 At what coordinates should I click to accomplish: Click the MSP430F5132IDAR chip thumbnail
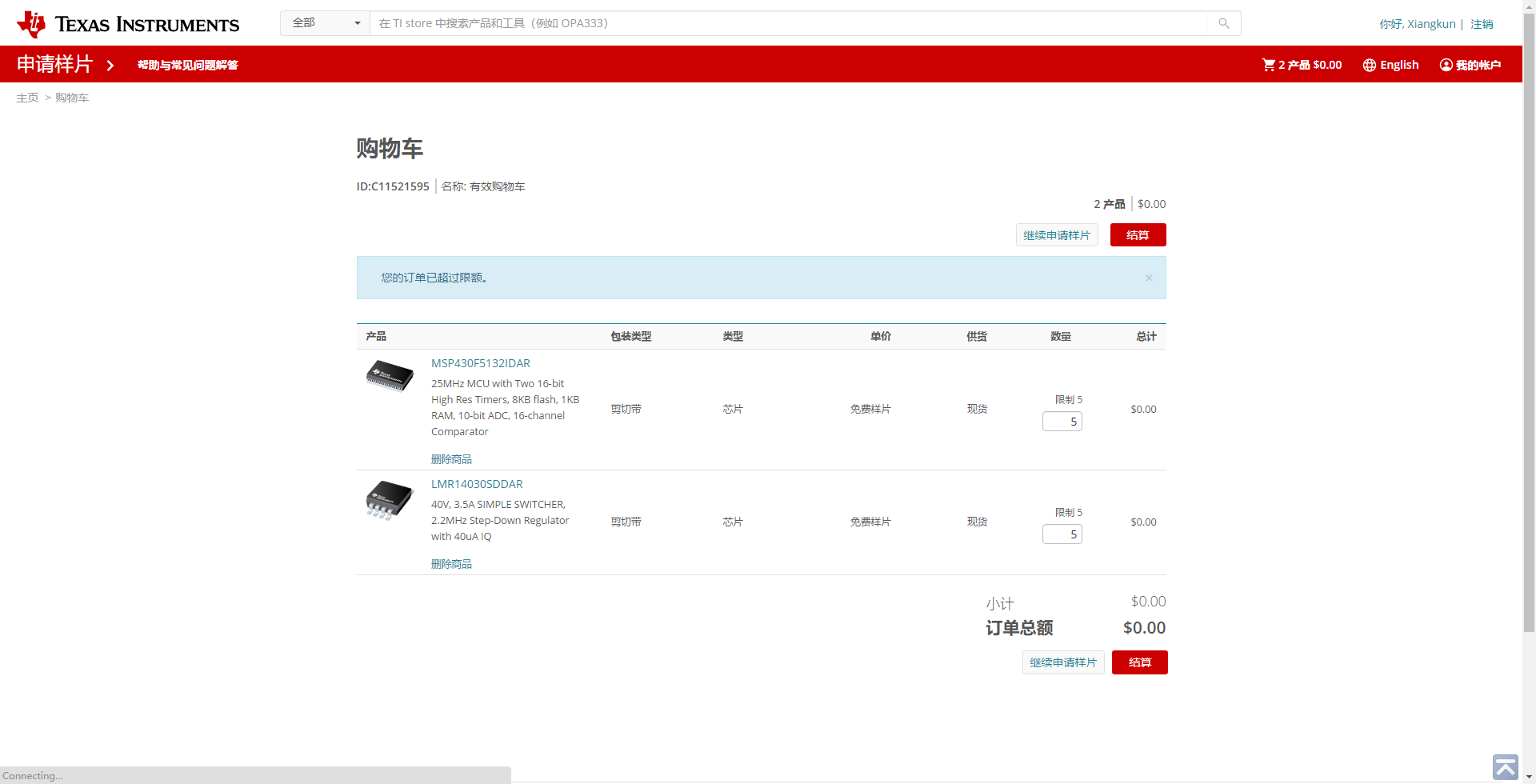point(390,376)
